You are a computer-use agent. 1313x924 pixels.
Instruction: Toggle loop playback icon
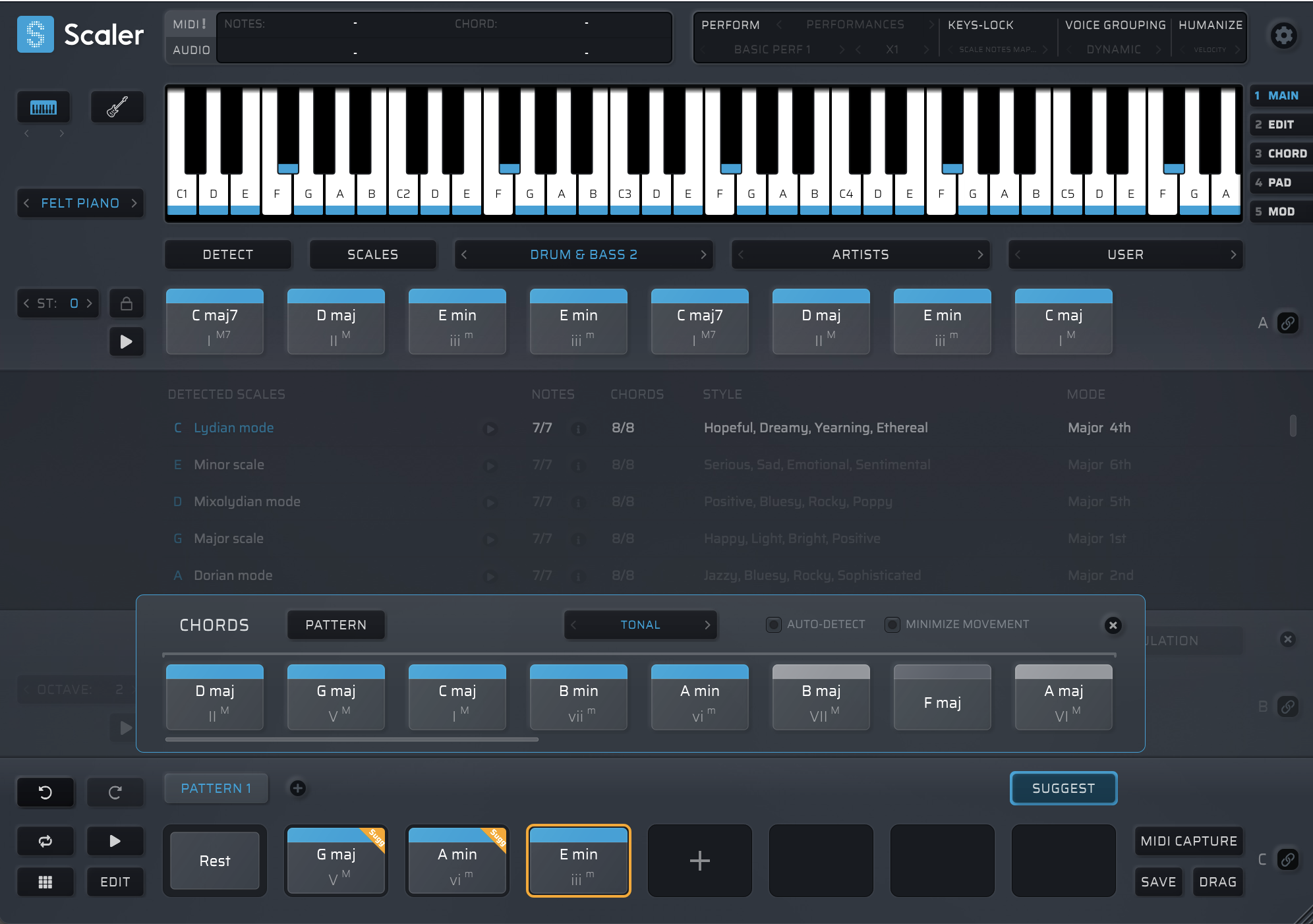tap(45, 841)
